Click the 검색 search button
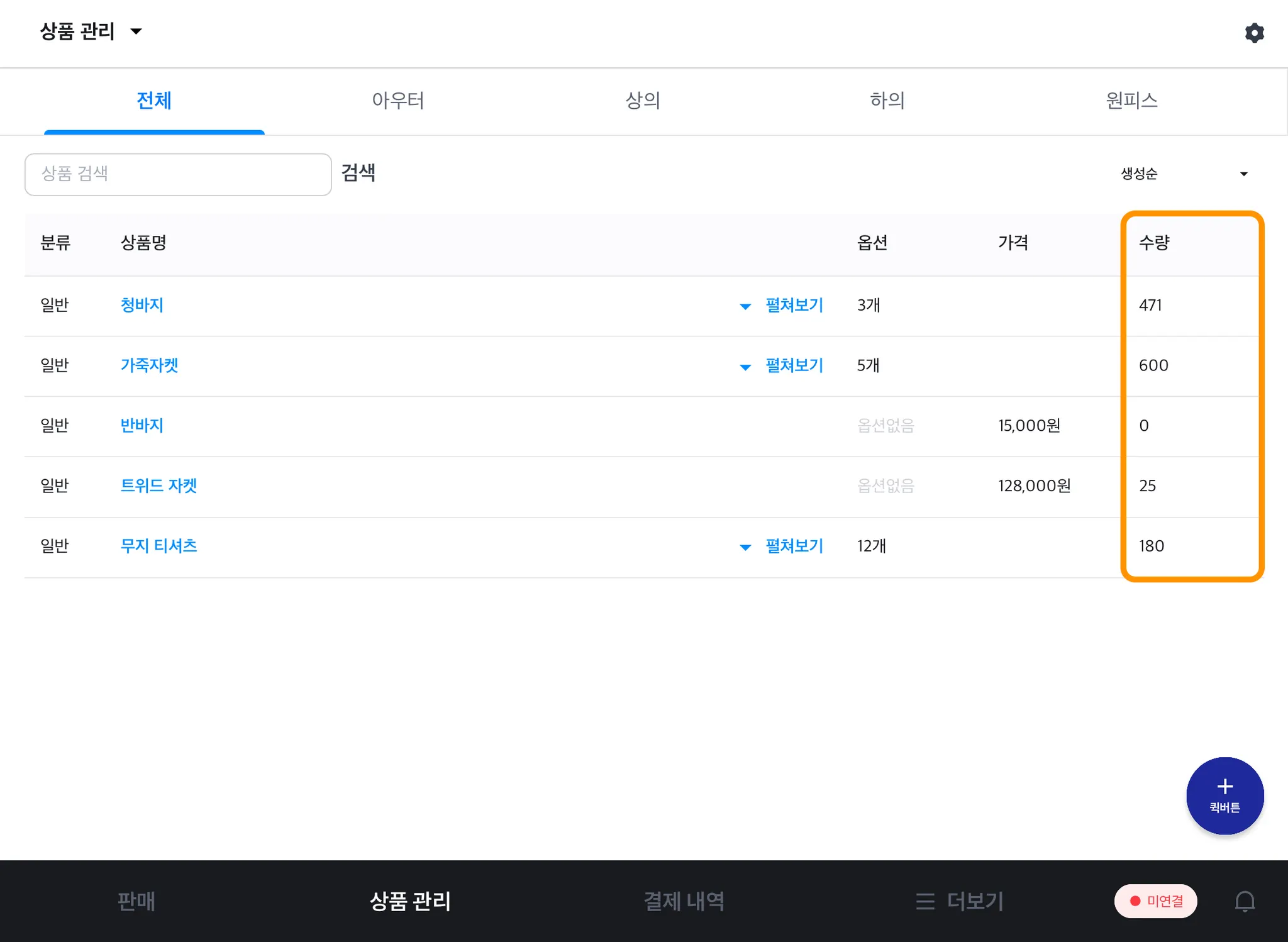The width and height of the screenshot is (1288, 942). (358, 173)
